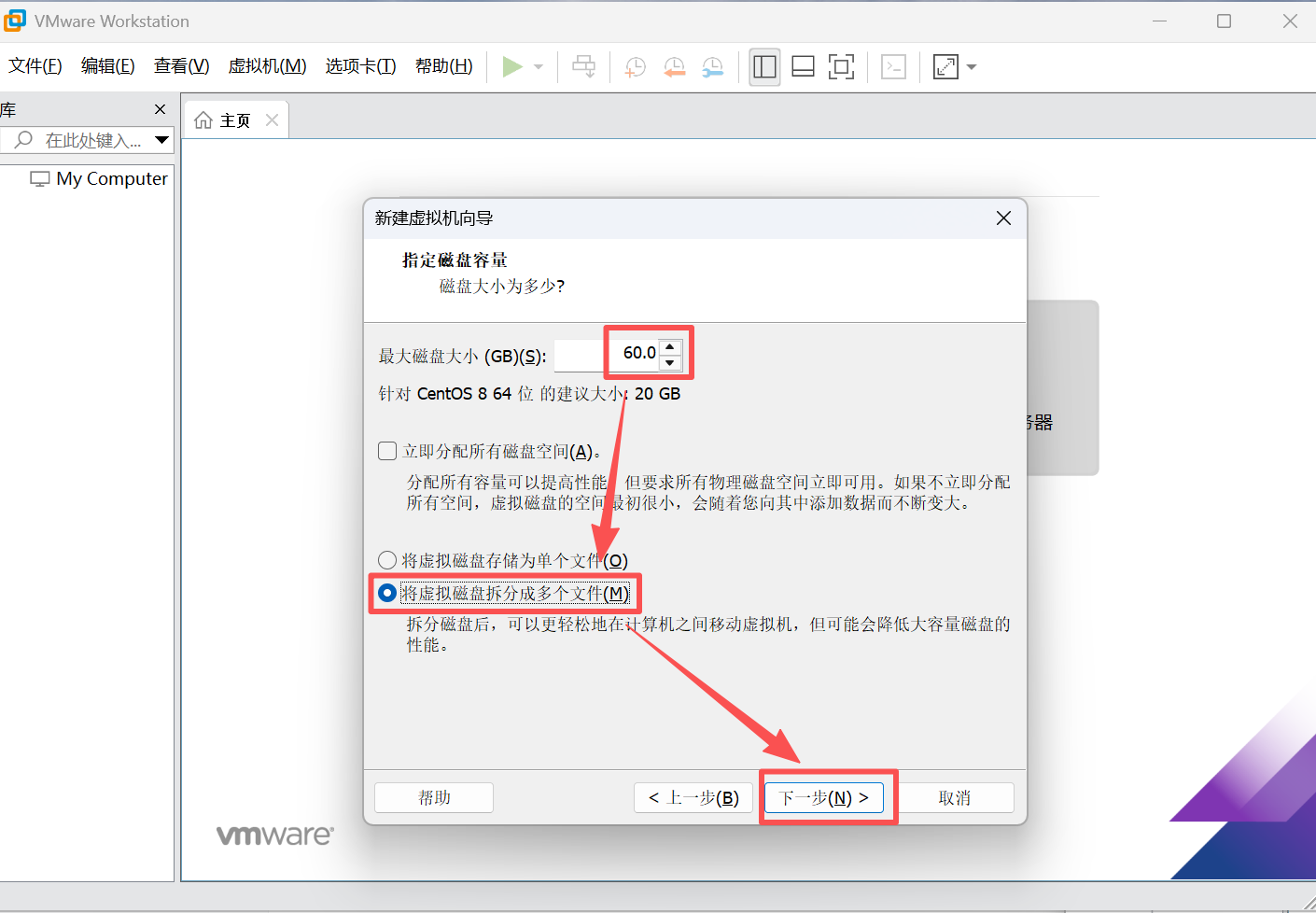
Task: Toggle the Show Library sidebar icon
Action: (x=764, y=66)
